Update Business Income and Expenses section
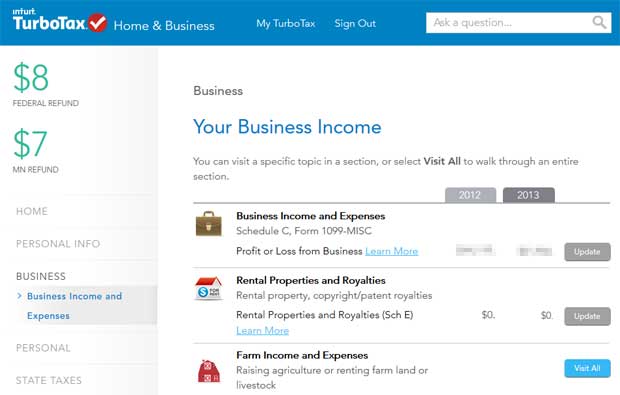This screenshot has width=620, height=395. [587, 252]
